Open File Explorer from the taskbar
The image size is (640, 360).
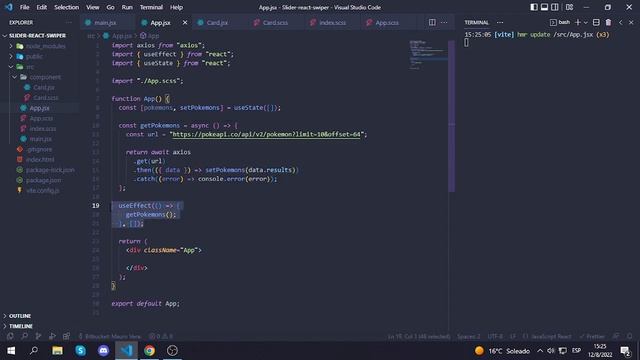[57, 351]
